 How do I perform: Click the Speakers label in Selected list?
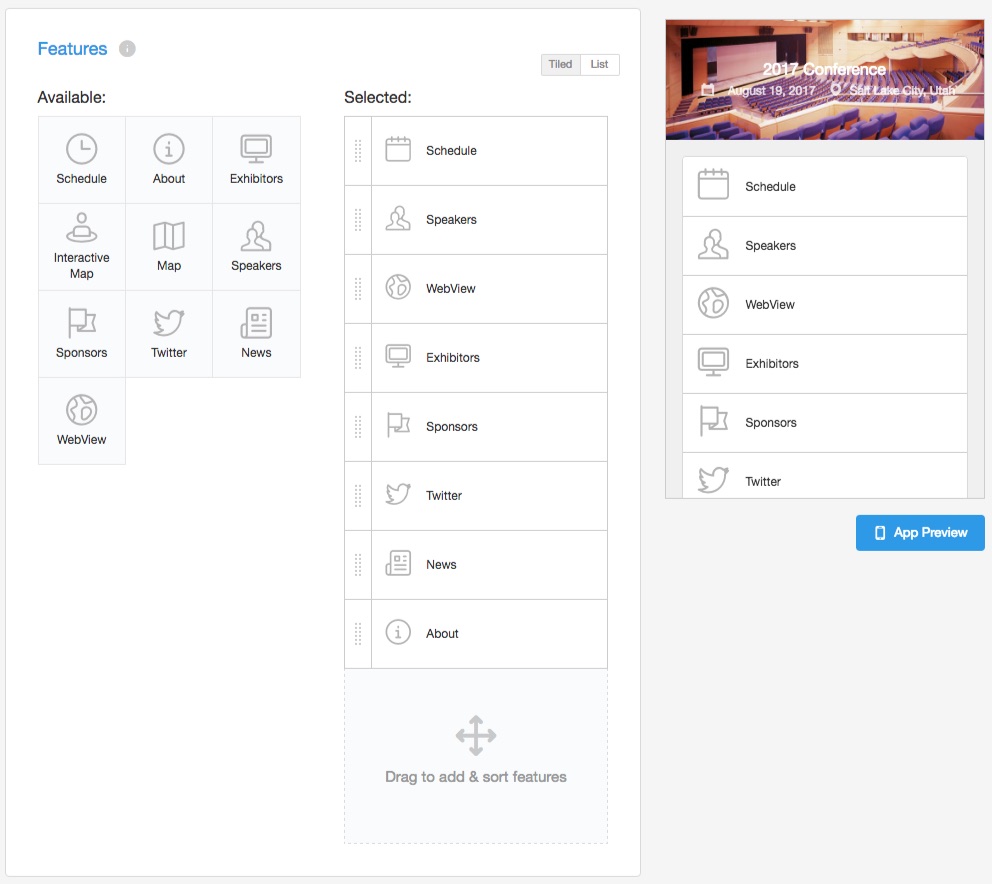[x=451, y=220]
